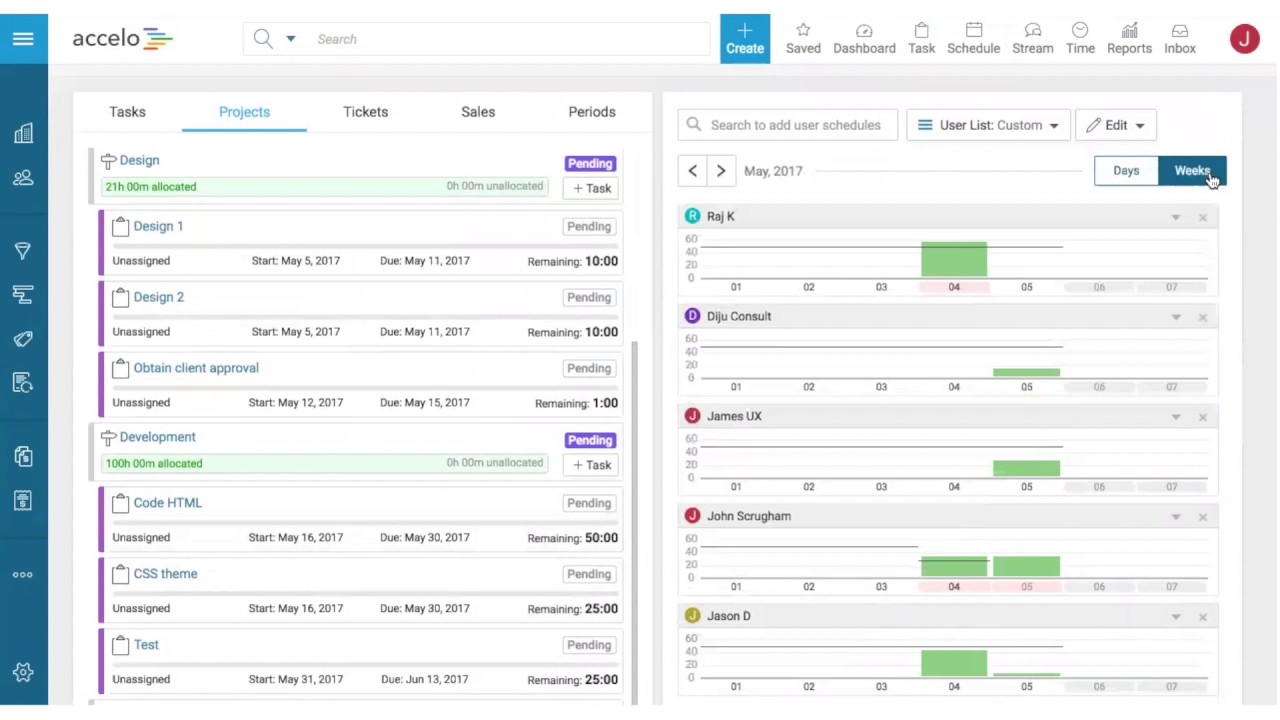This screenshot has width=1280, height=720.
Task: Expand the search type dropdown arrow
Action: click(x=290, y=39)
